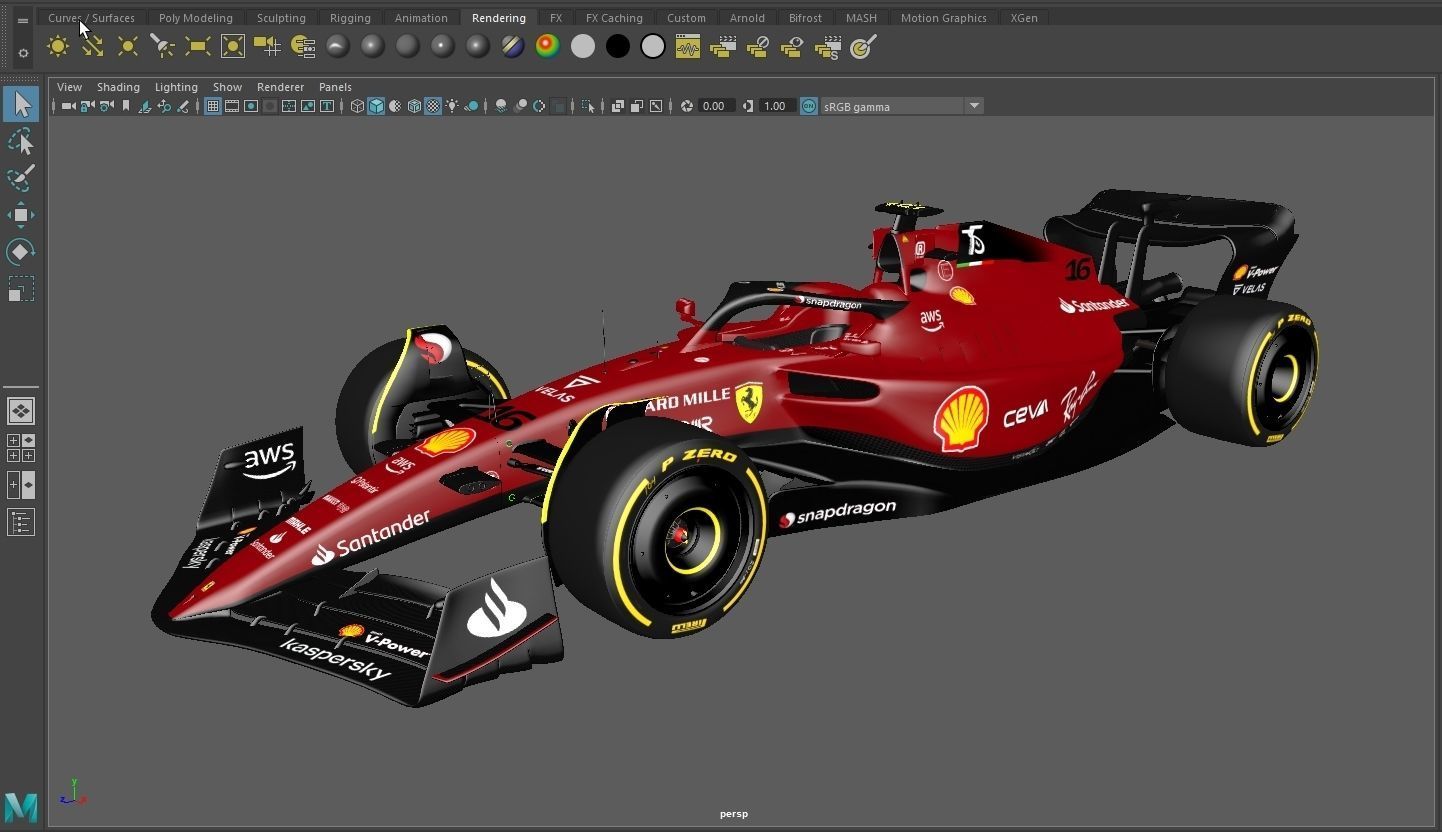This screenshot has height=832, width=1442.
Task: Toggle wireframe on shaded display
Action: (x=414, y=106)
